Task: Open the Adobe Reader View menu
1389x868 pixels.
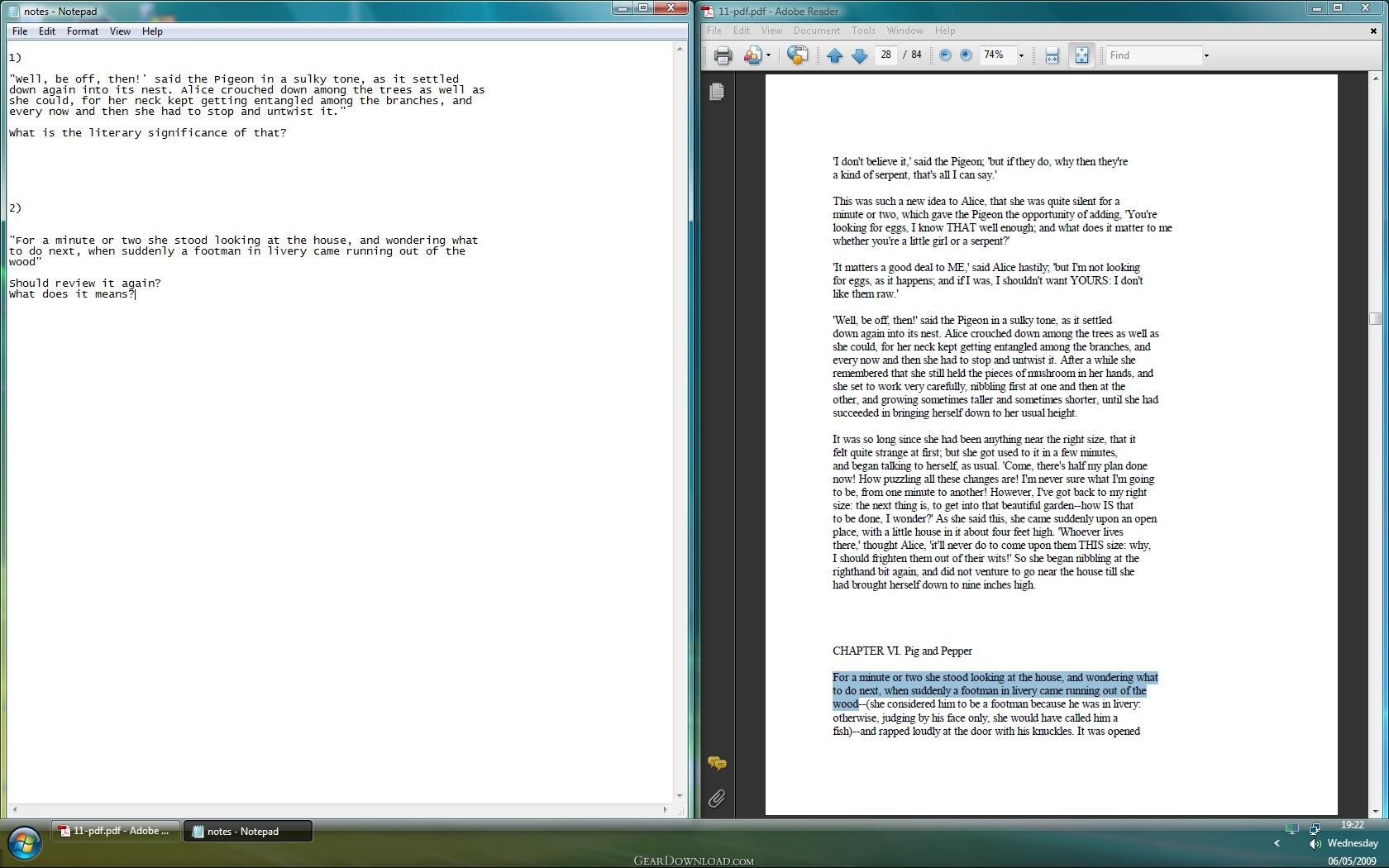Action: pyautogui.click(x=771, y=31)
